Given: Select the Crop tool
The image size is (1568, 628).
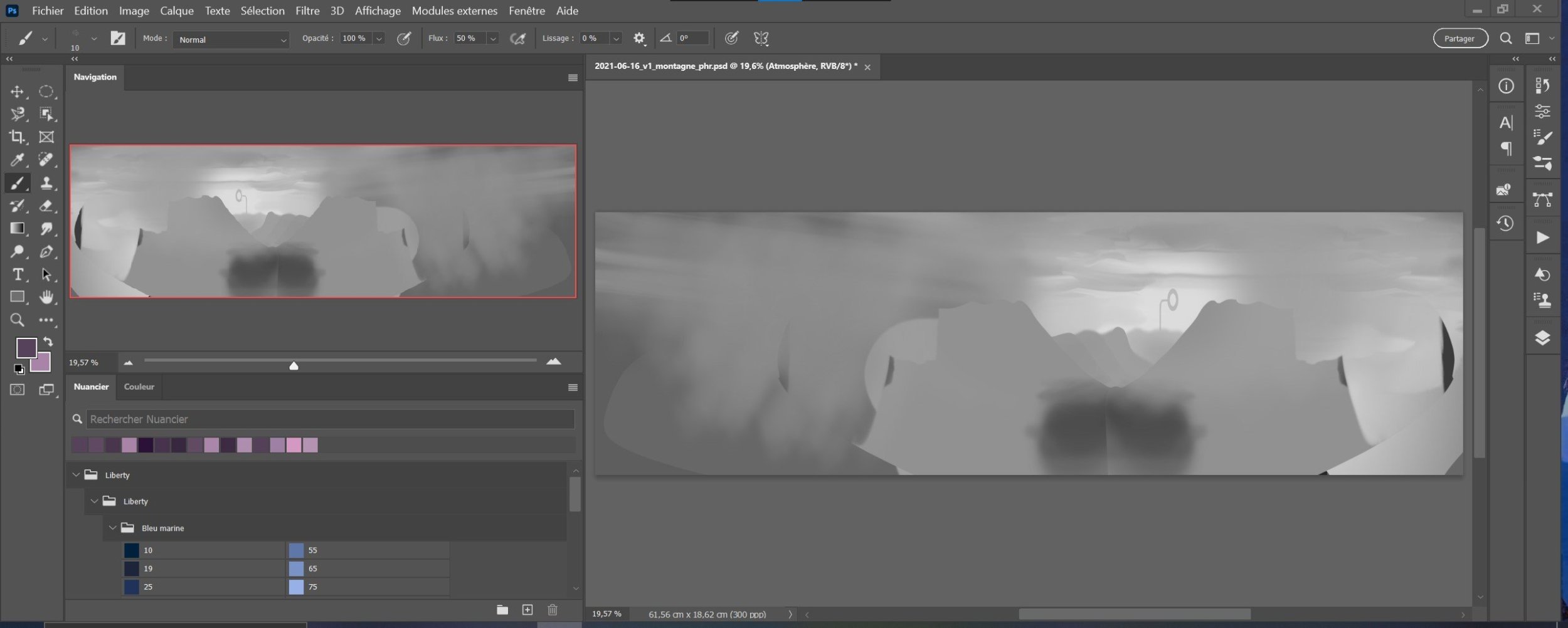Looking at the screenshot, I should pyautogui.click(x=17, y=137).
